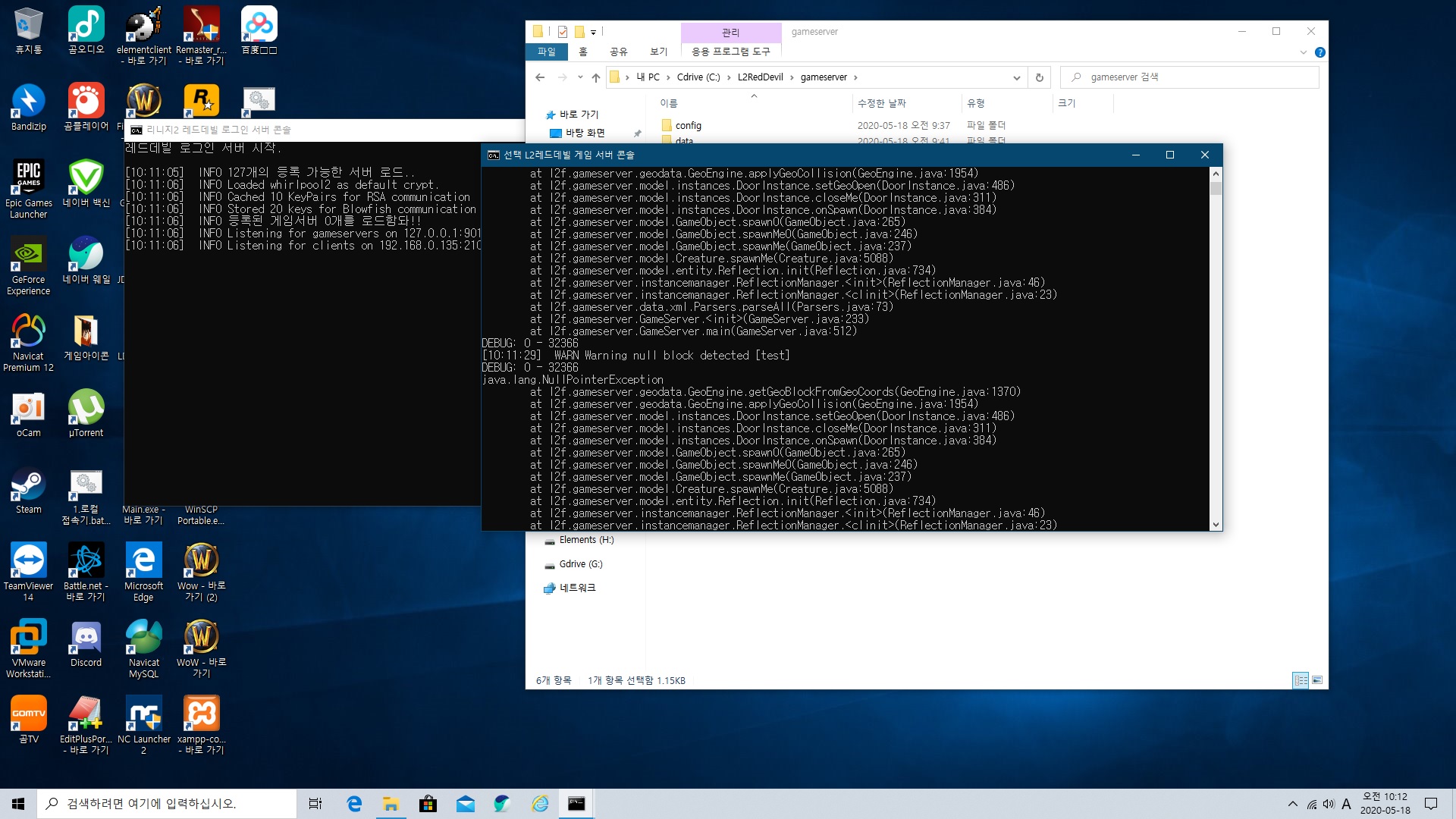Open the Battle.net shortcut icon
Viewport: 1456px width, 819px height.
[x=86, y=572]
